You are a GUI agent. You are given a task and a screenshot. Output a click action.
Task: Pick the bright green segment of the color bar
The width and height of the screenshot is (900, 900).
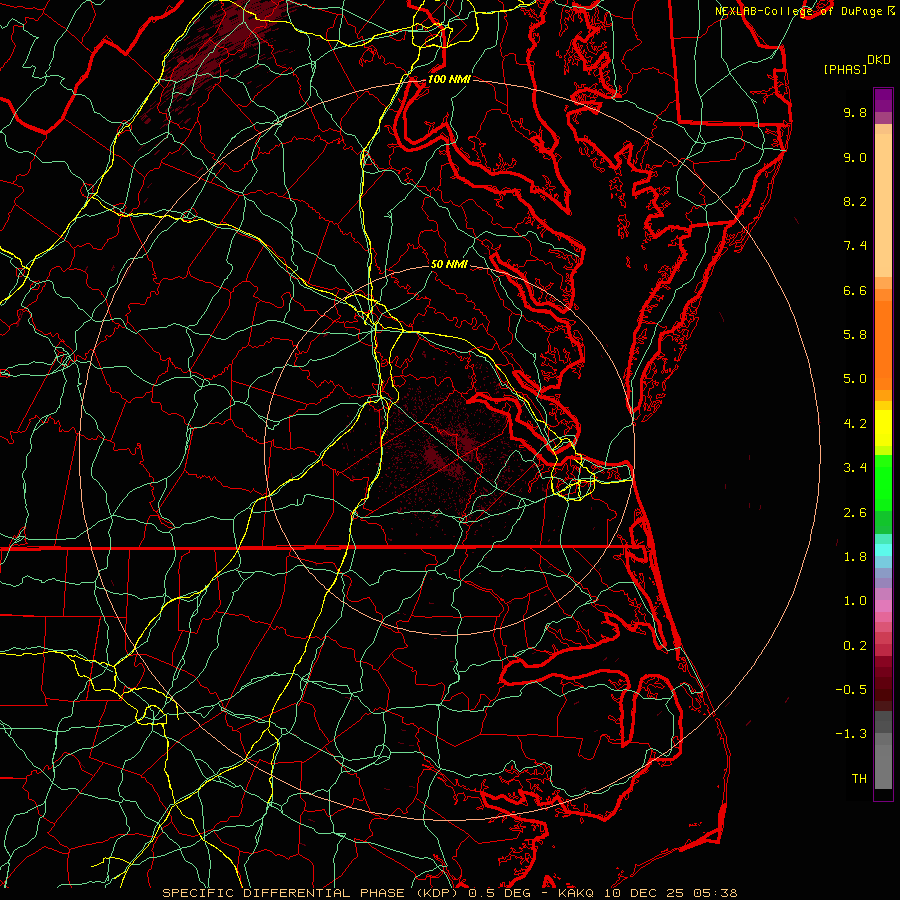click(883, 483)
